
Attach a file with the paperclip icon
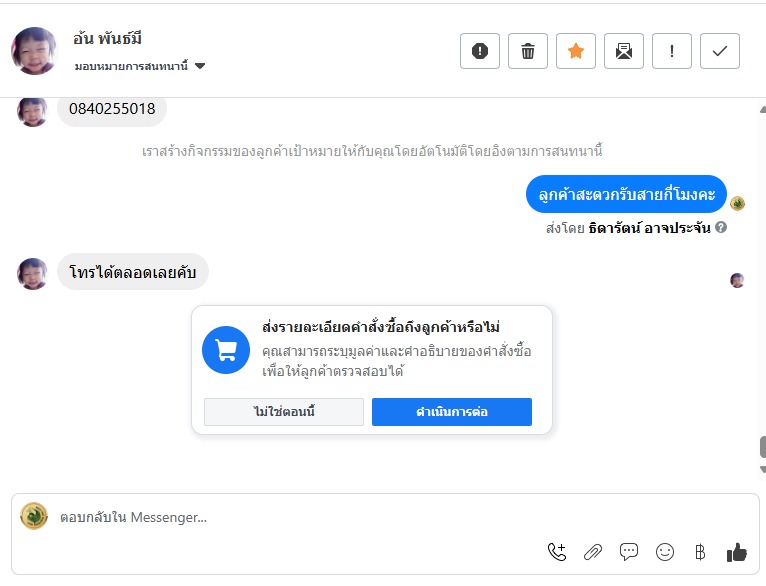(x=593, y=551)
